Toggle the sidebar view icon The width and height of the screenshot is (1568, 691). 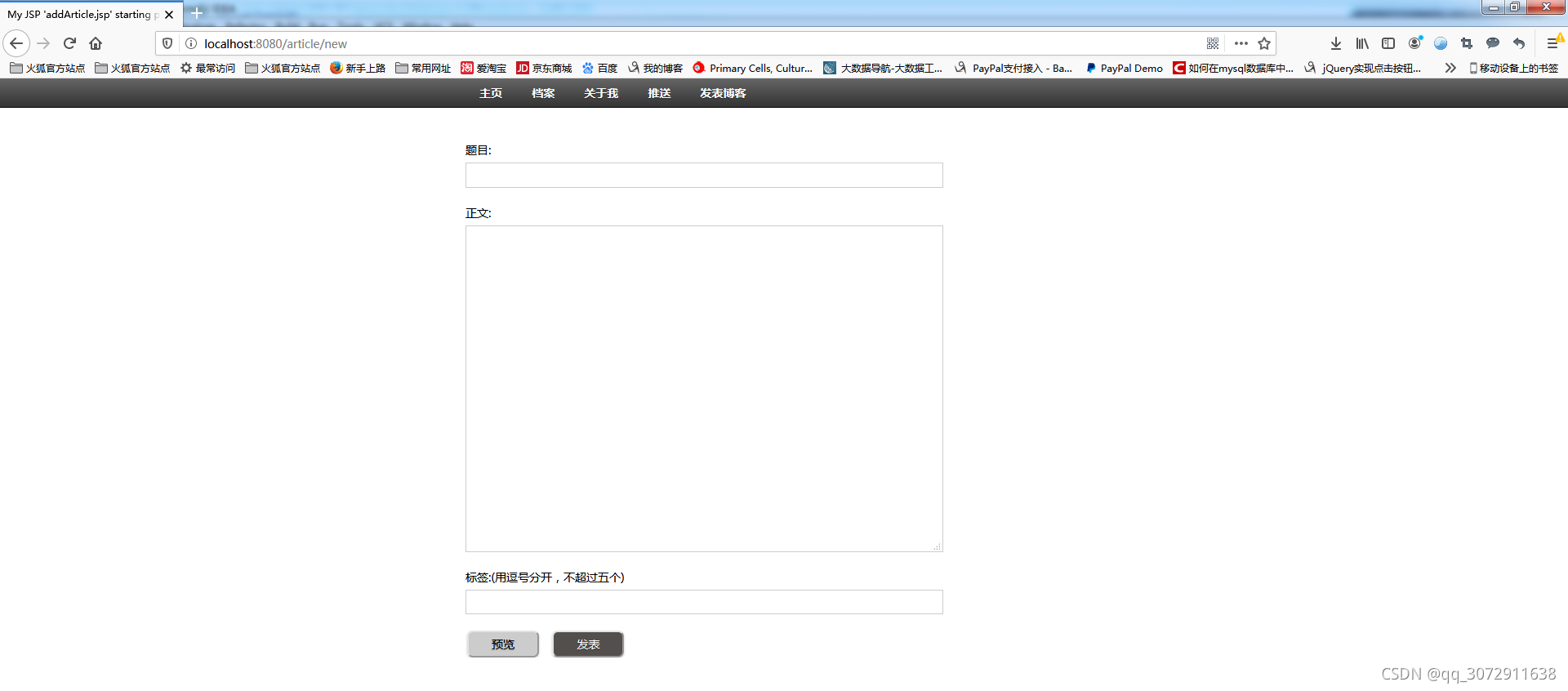coord(1388,43)
